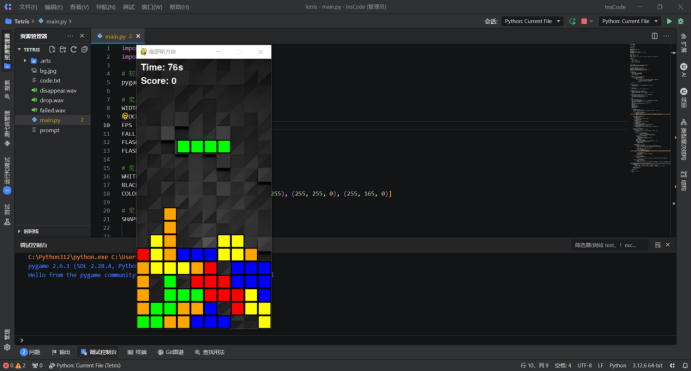Viewport: 692px width, 371px height.
Task: Collapse the TETRIS root tree
Action: tap(19, 49)
